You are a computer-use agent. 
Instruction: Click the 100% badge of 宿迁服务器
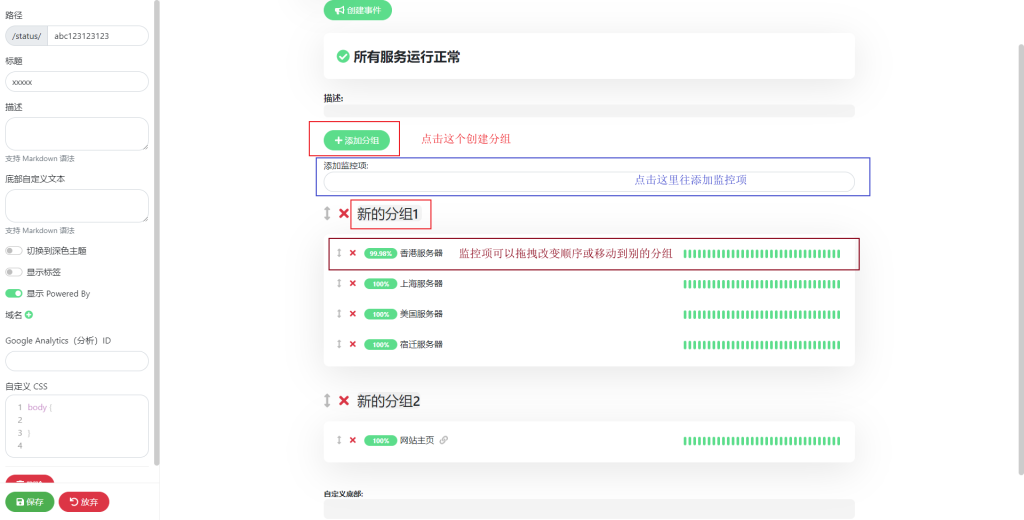coord(381,344)
